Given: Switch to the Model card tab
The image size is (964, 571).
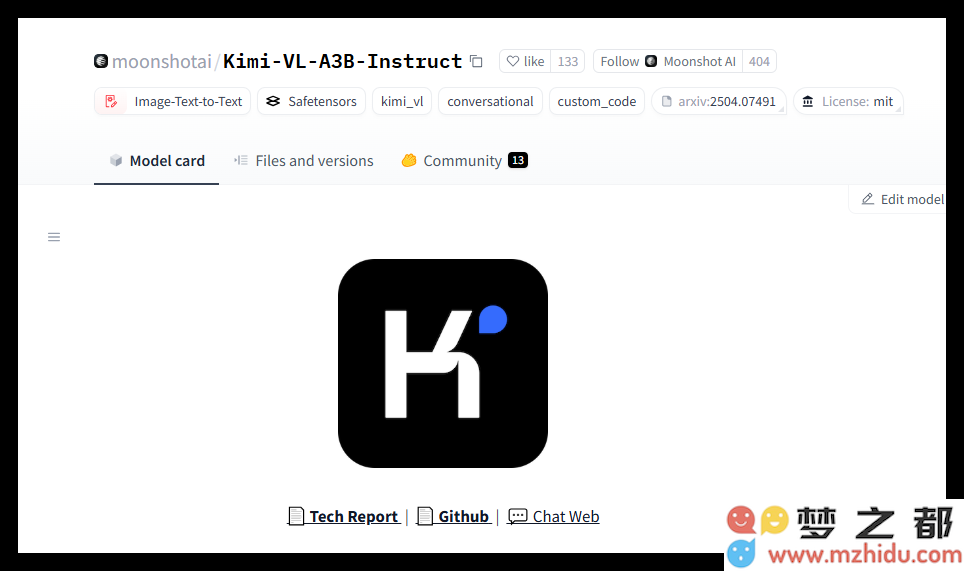Looking at the screenshot, I should (x=157, y=161).
